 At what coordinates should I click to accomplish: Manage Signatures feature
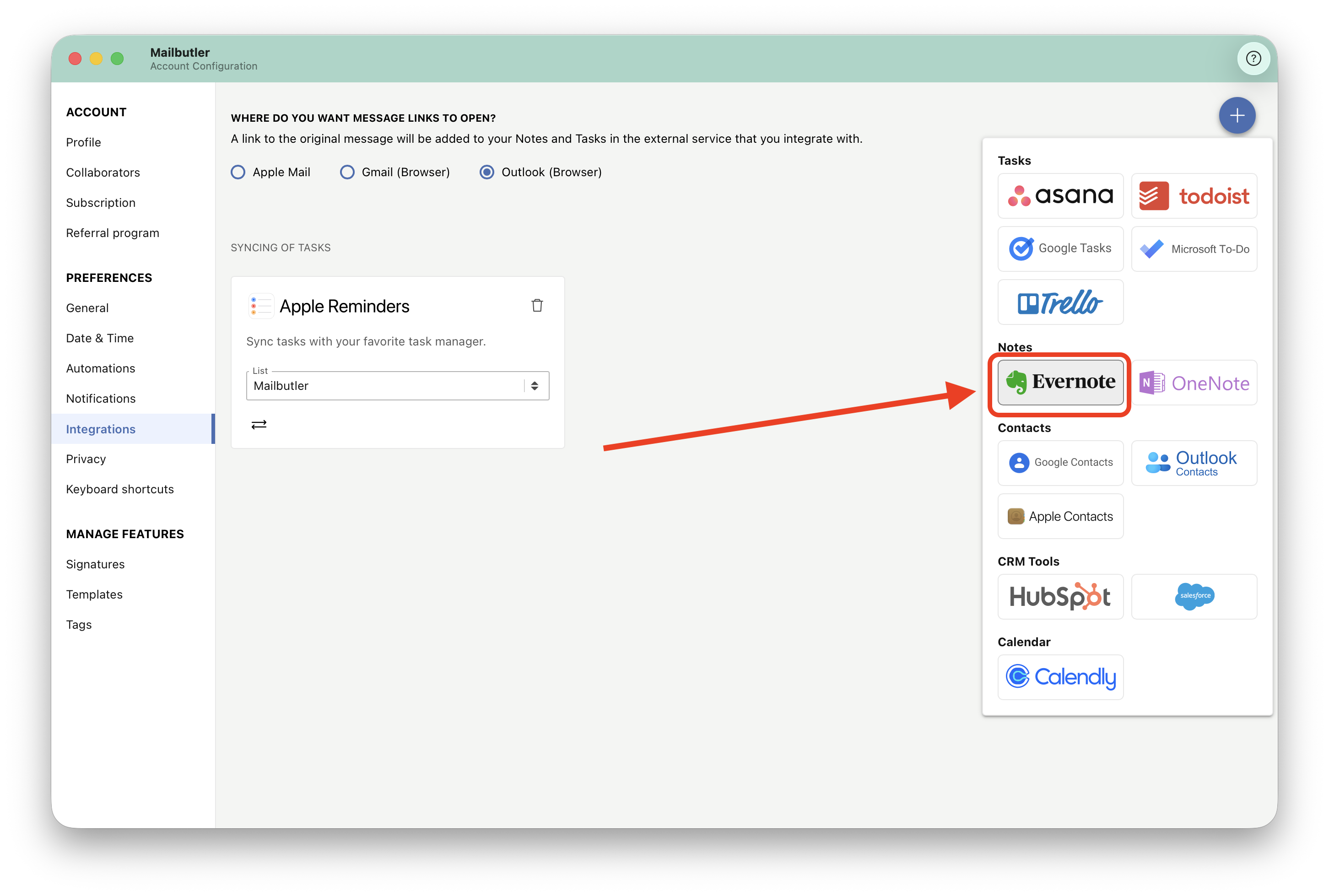[x=95, y=564]
